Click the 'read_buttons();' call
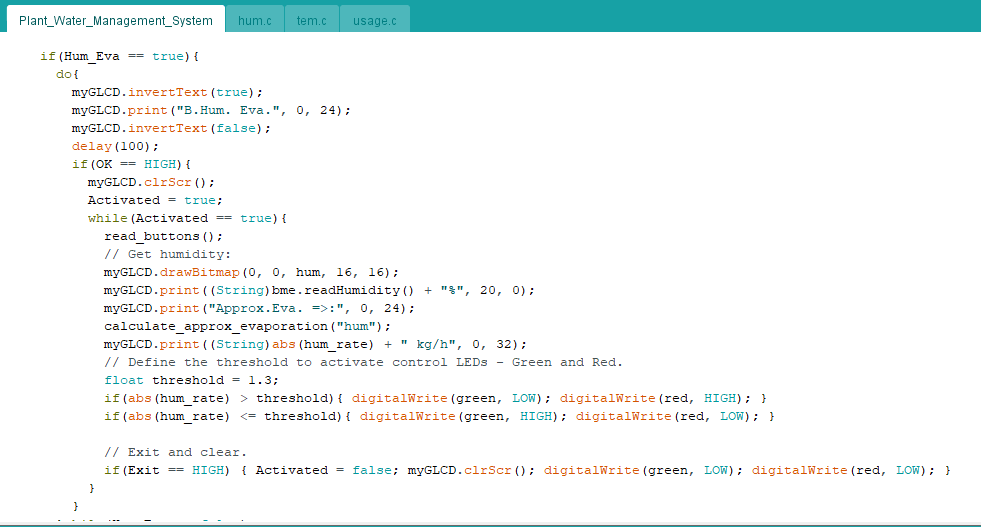Viewport: 981px width, 527px height. click(x=163, y=236)
